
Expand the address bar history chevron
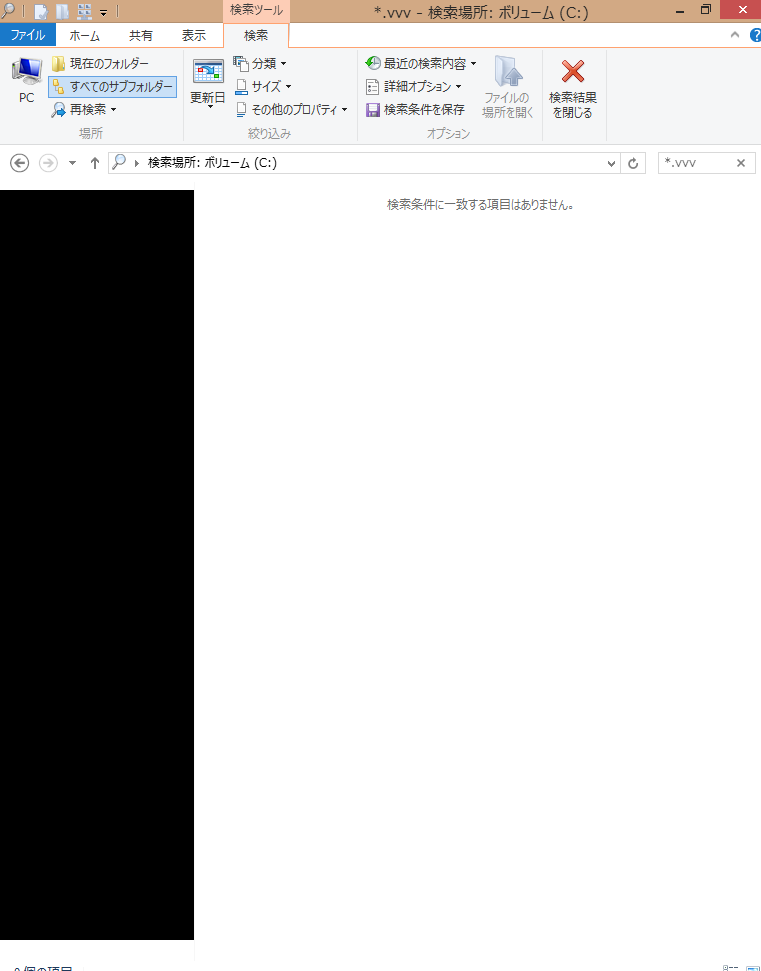[x=611, y=163]
